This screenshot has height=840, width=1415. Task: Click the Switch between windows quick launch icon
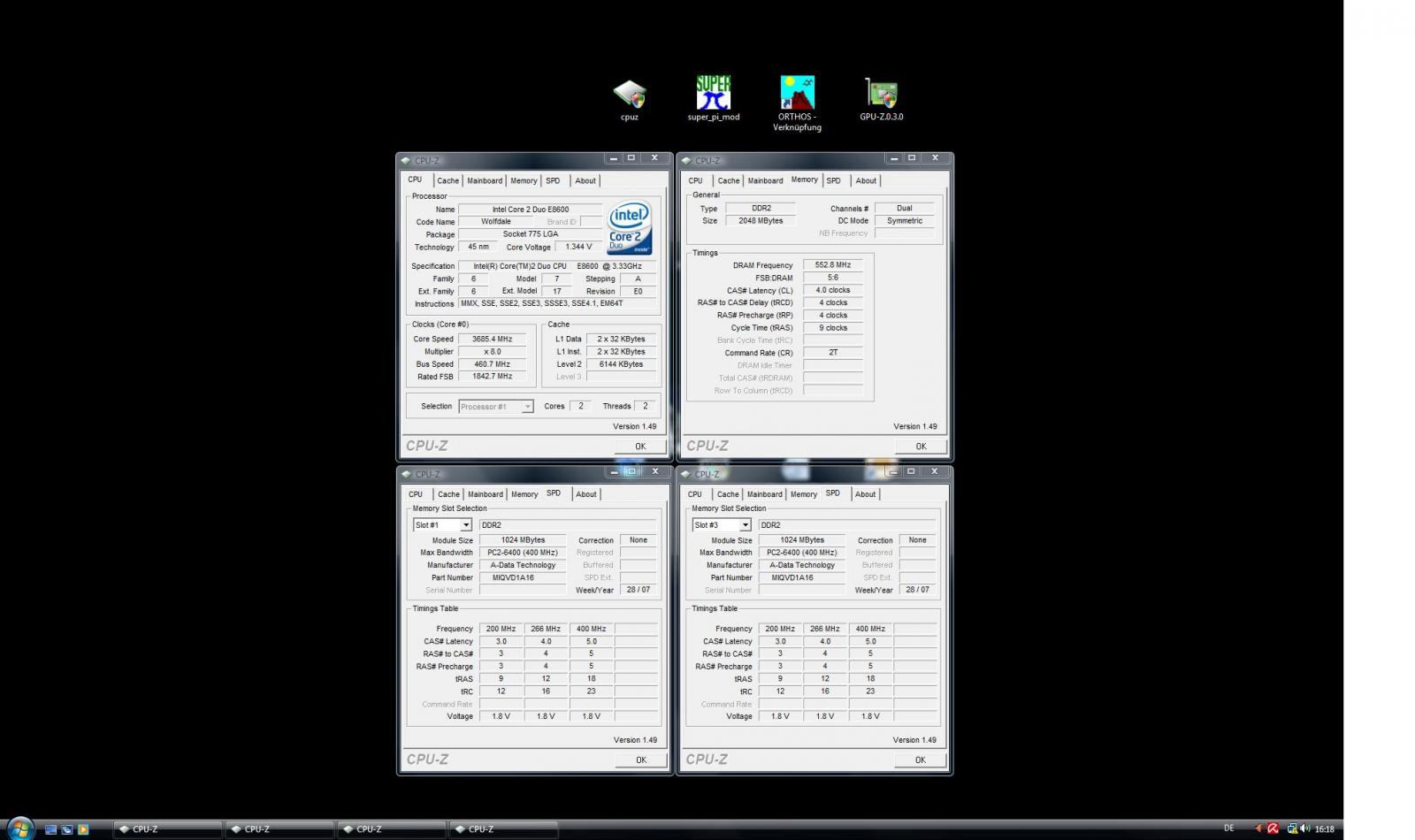point(66,829)
